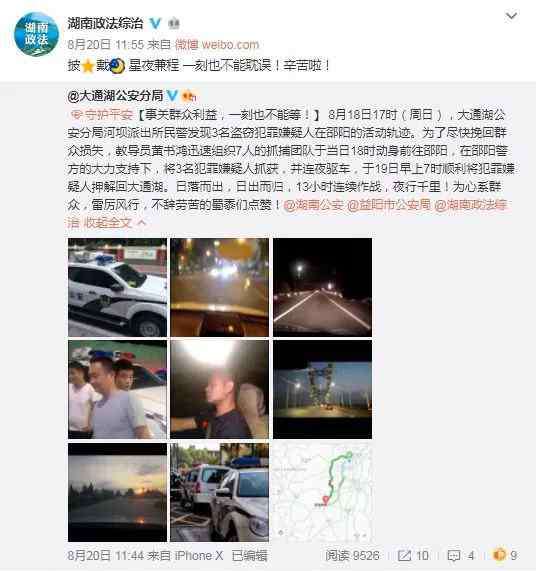This screenshot has height=571, width=536.
Task: View the route map thumbnail
Action: 322,492
